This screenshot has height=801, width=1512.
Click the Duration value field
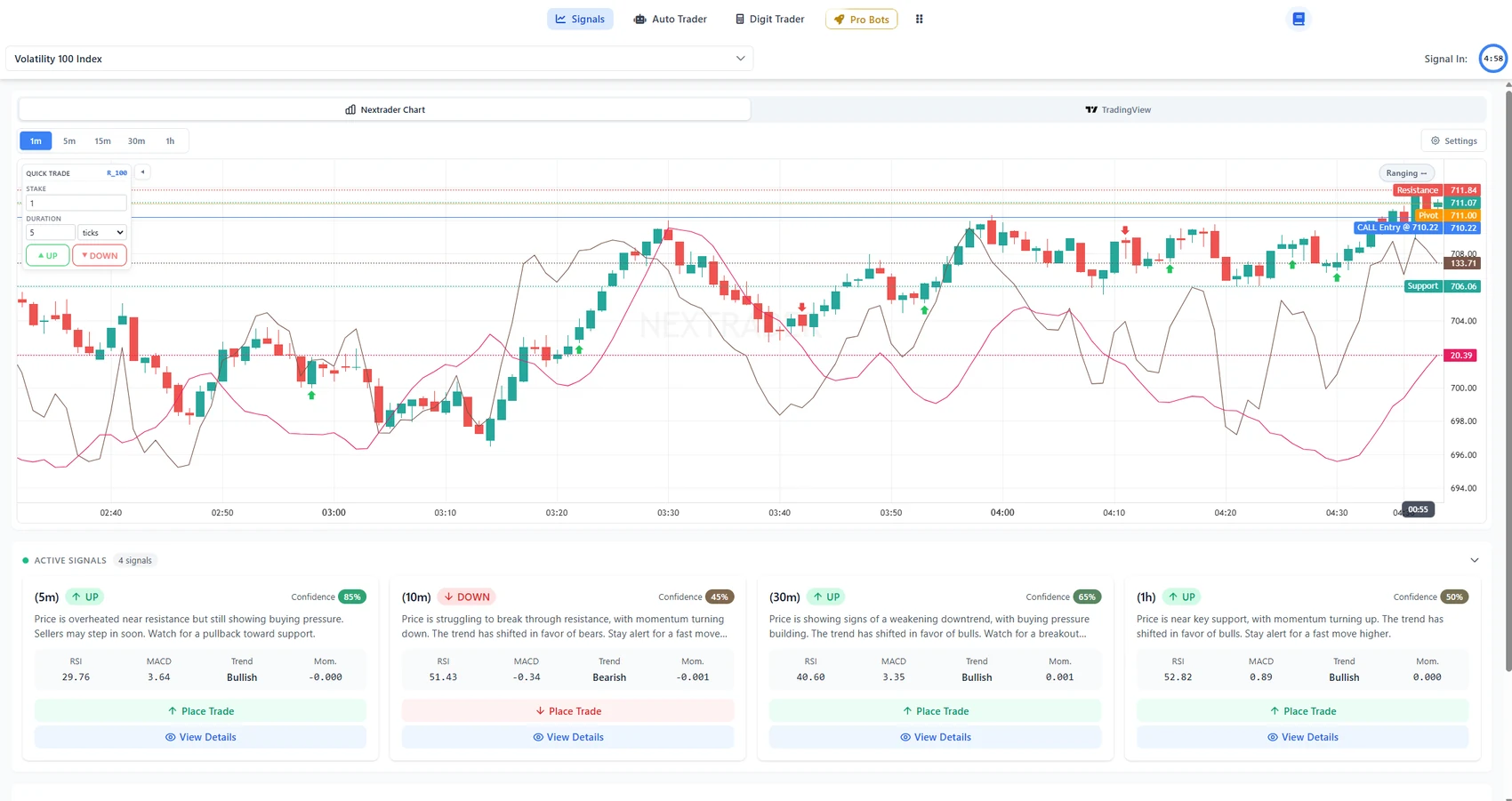coord(50,233)
